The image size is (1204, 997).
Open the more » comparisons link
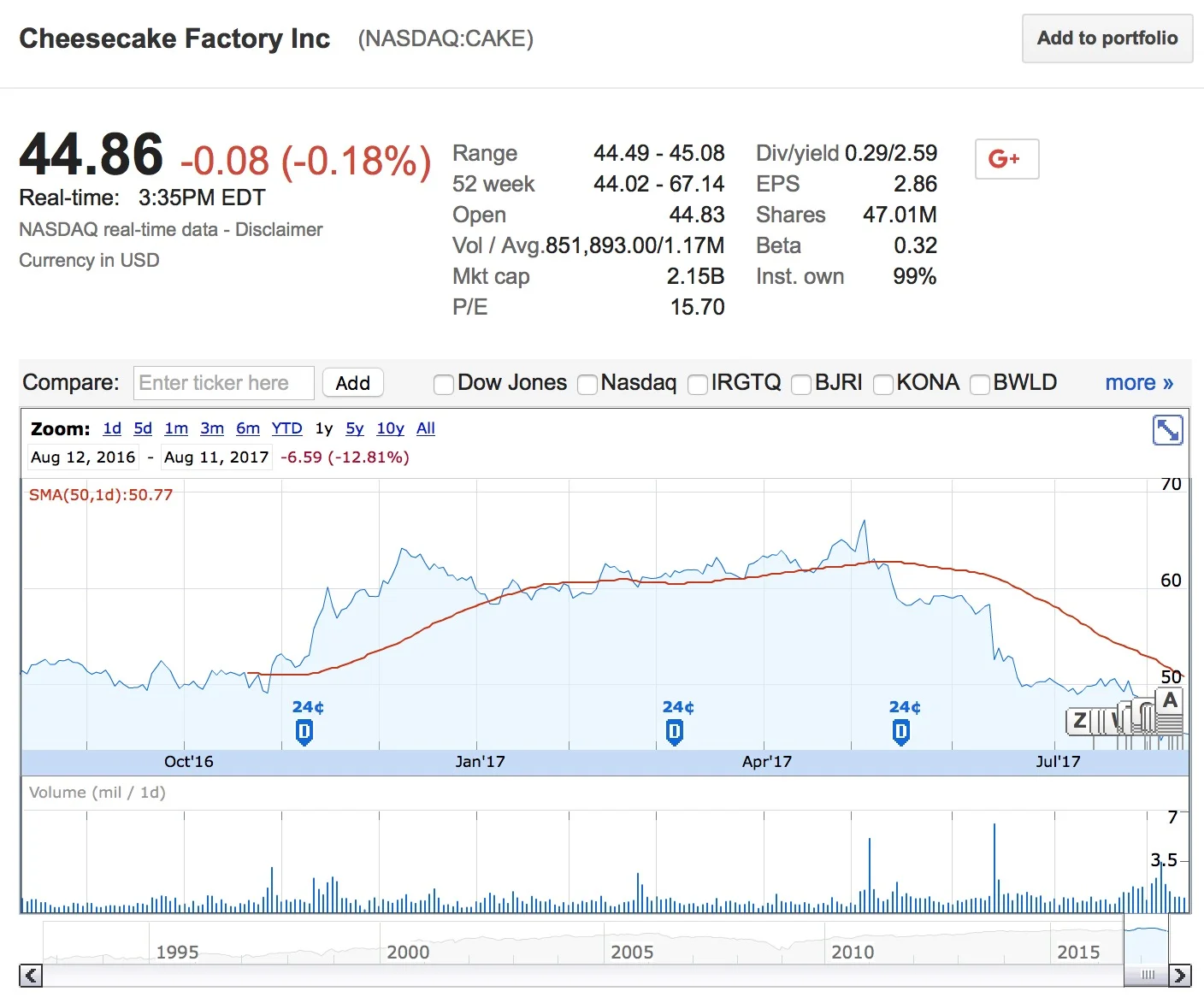(x=1139, y=383)
